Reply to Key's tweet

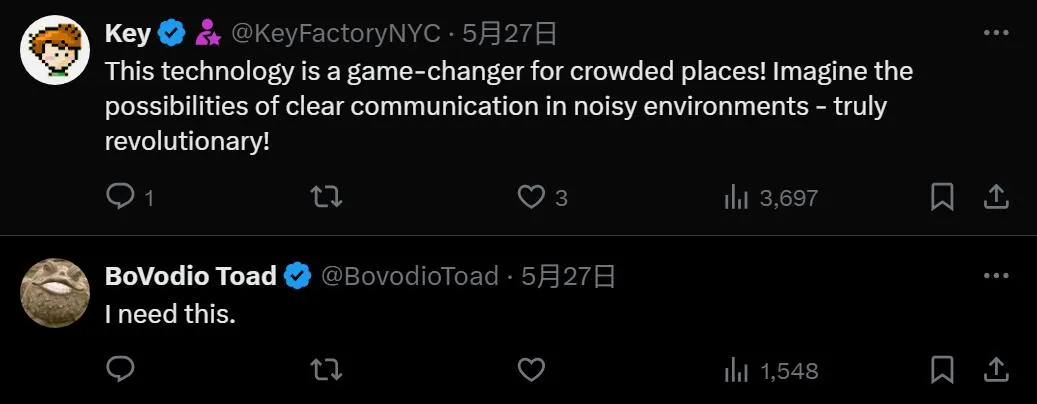point(120,197)
